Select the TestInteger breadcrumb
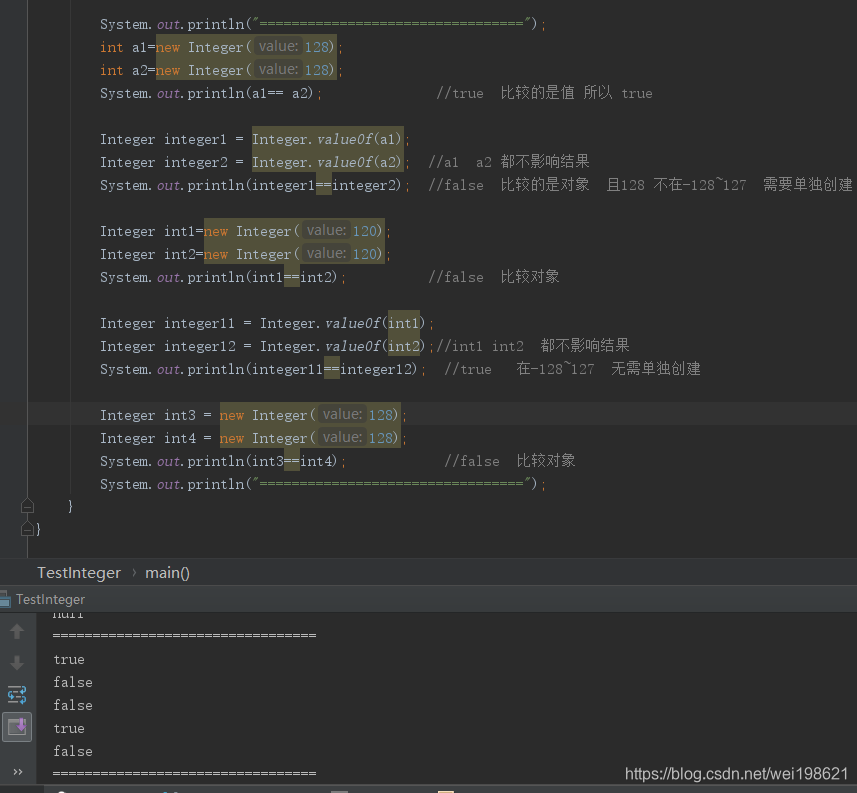Screen dimensions: 857x793 (x=79, y=573)
